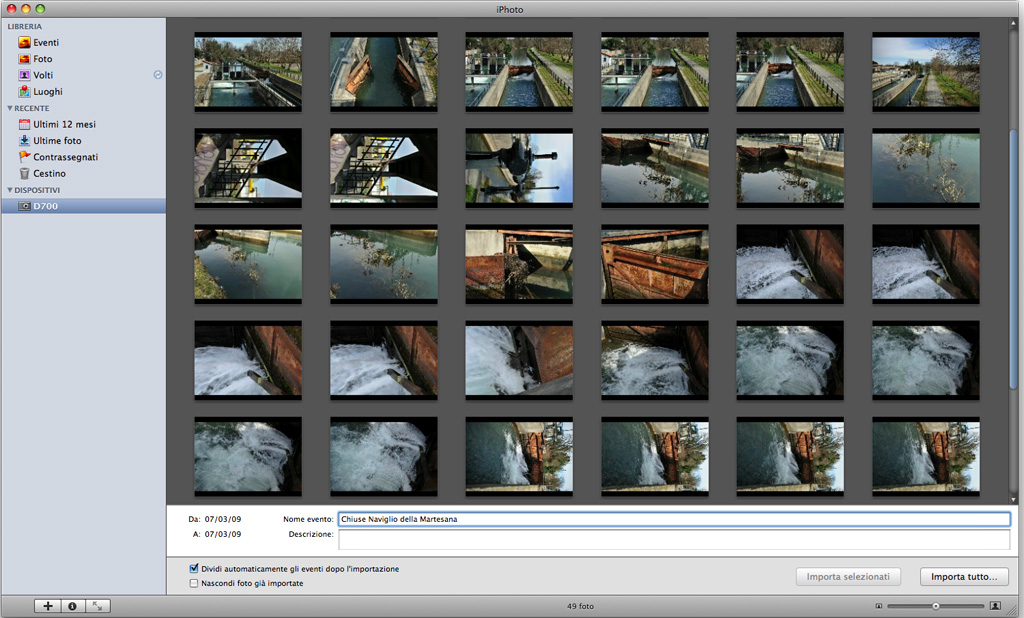
Task: Click Importa tutto button
Action: coord(964,577)
